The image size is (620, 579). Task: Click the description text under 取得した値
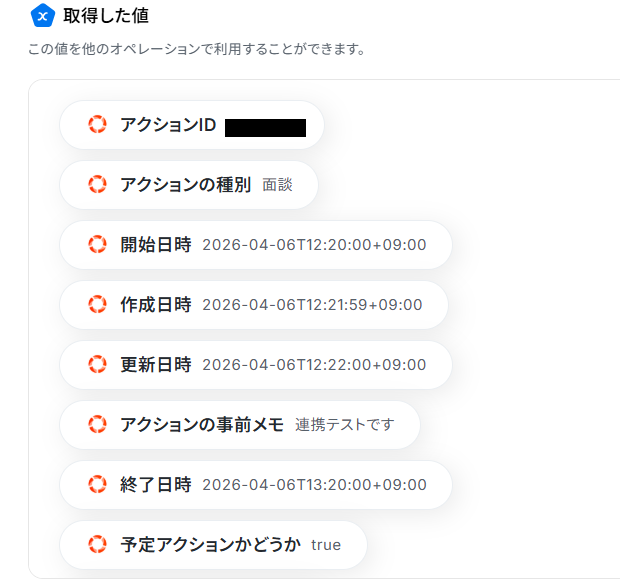[196, 49]
